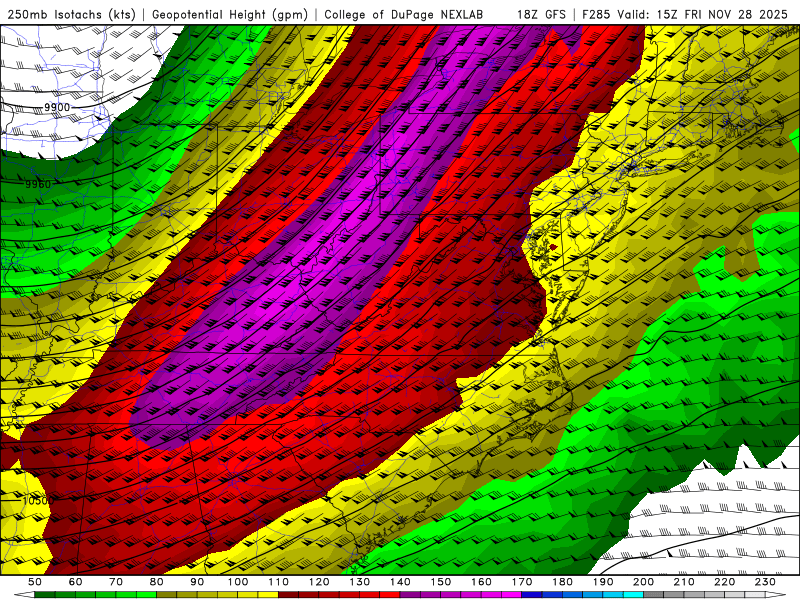This screenshot has height=600, width=800.
Task: Click the 9960 height contour label
Action: (x=38, y=184)
